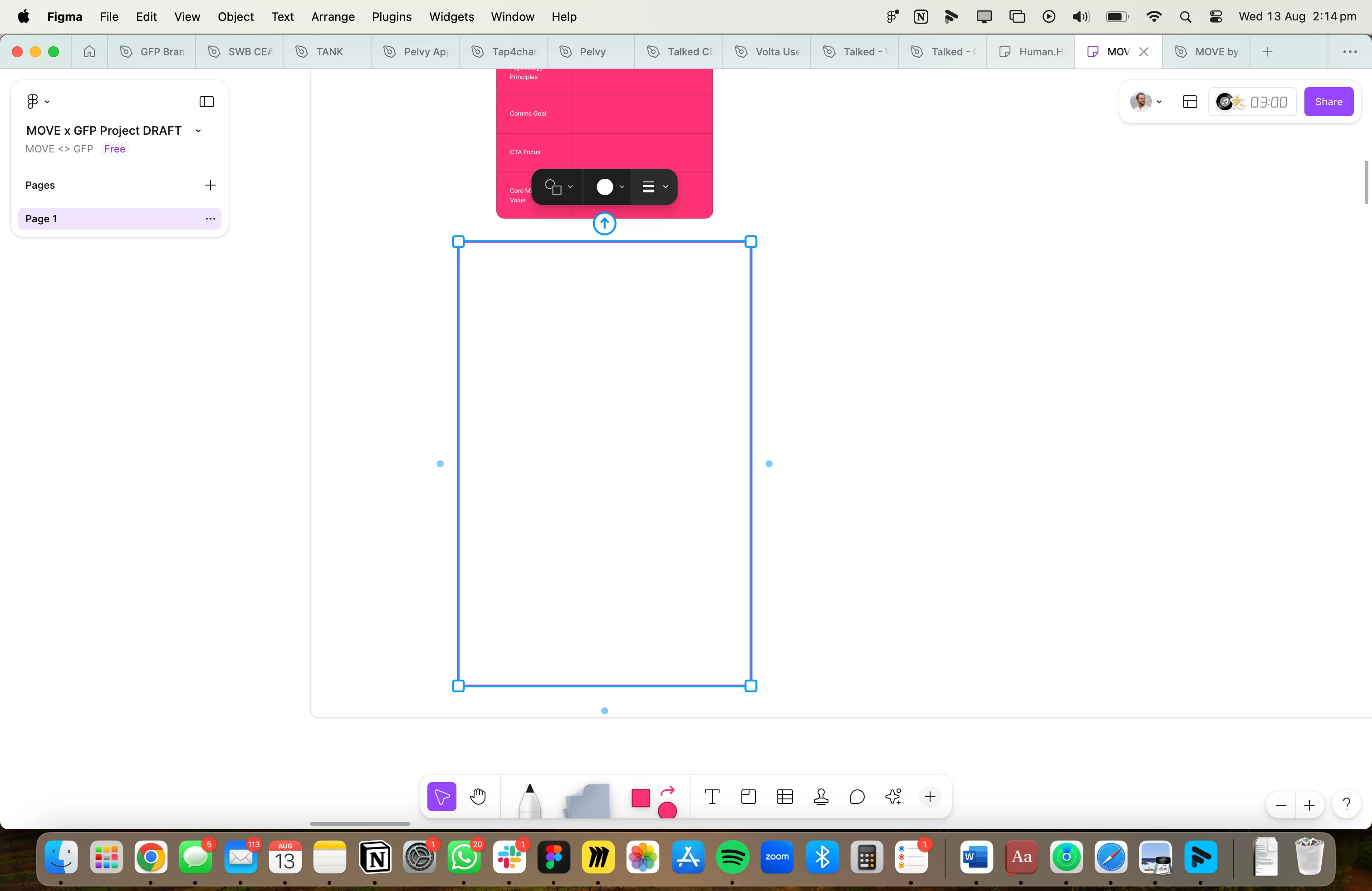Zoom in with plus button
Viewport: 1372px width, 891px height.
pos(1309,804)
